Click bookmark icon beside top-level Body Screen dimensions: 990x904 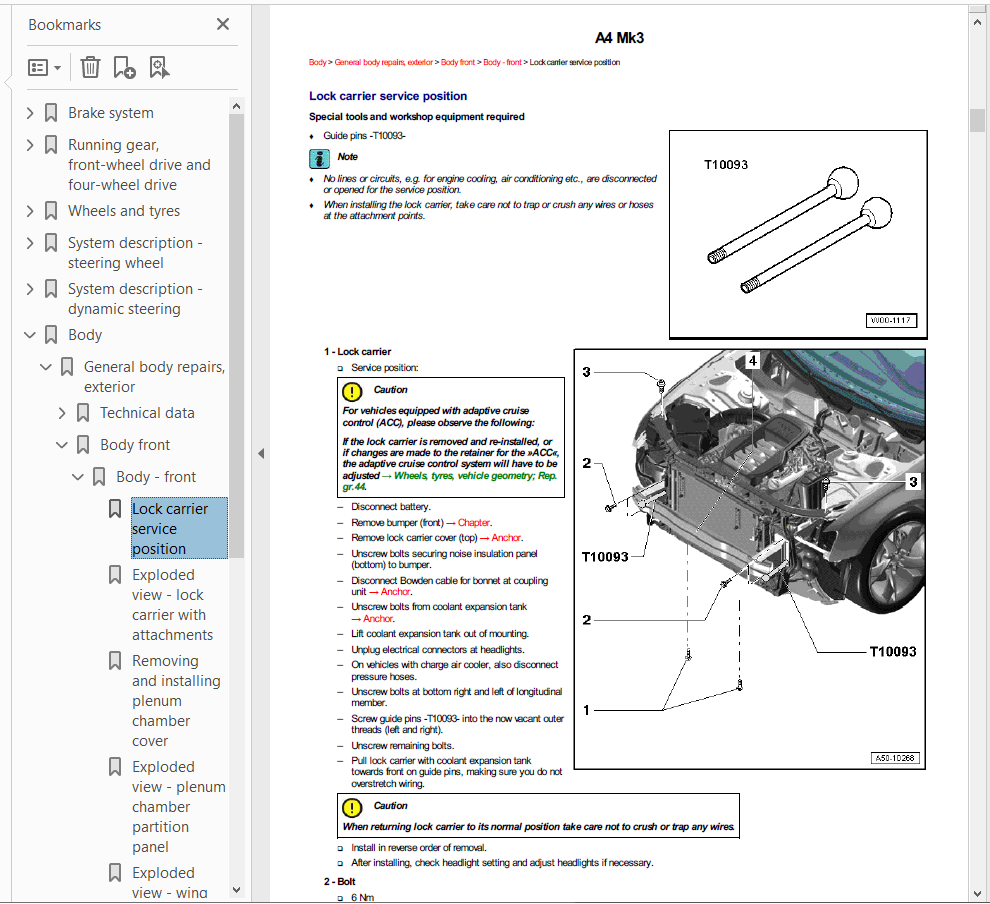(51, 335)
